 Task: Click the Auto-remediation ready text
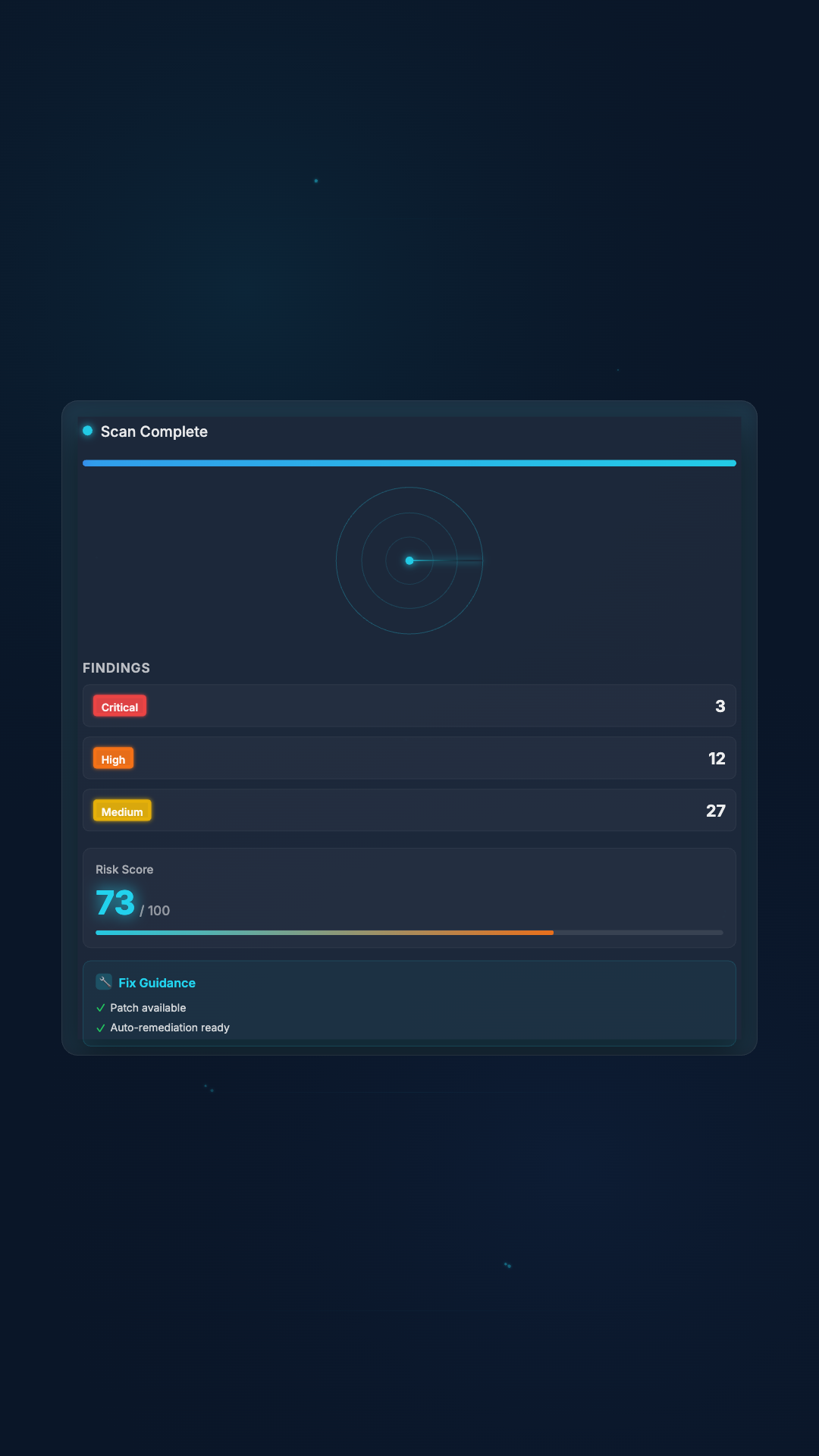tap(170, 1028)
